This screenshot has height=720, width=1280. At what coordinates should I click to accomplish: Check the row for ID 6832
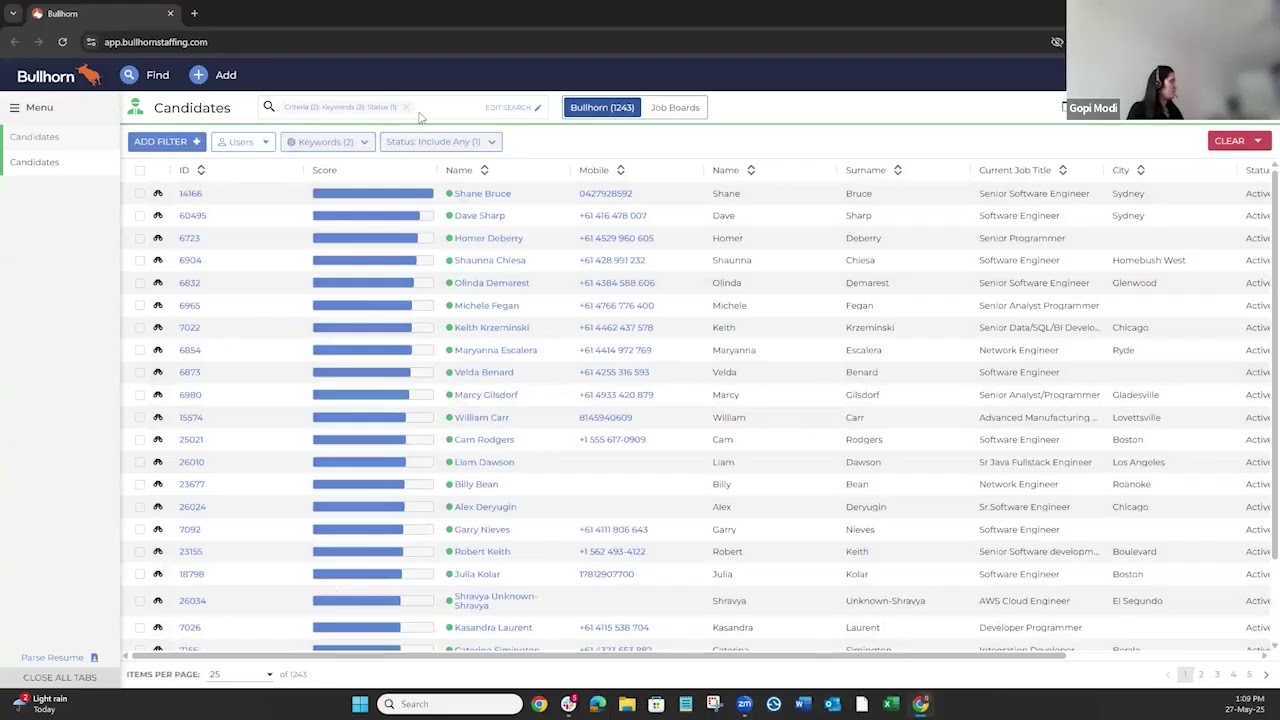click(140, 283)
